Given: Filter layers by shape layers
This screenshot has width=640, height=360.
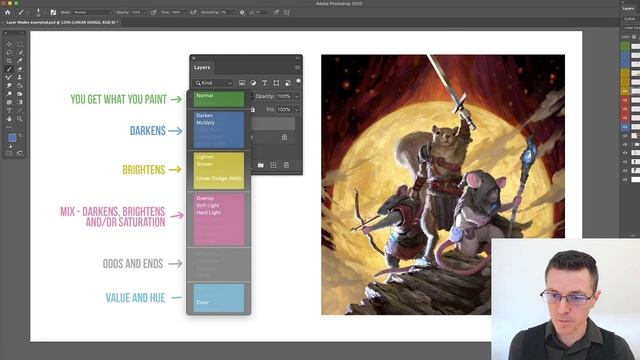Looking at the screenshot, I should pyautogui.click(x=276, y=83).
